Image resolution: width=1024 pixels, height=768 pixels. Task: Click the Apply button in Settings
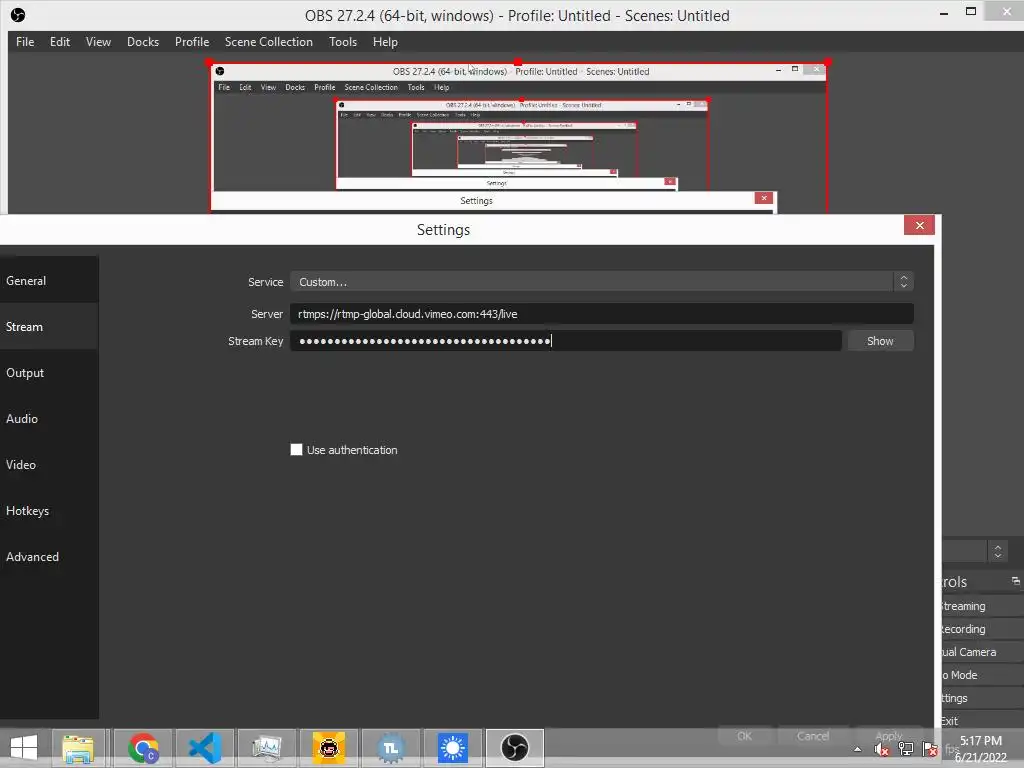coord(888,736)
